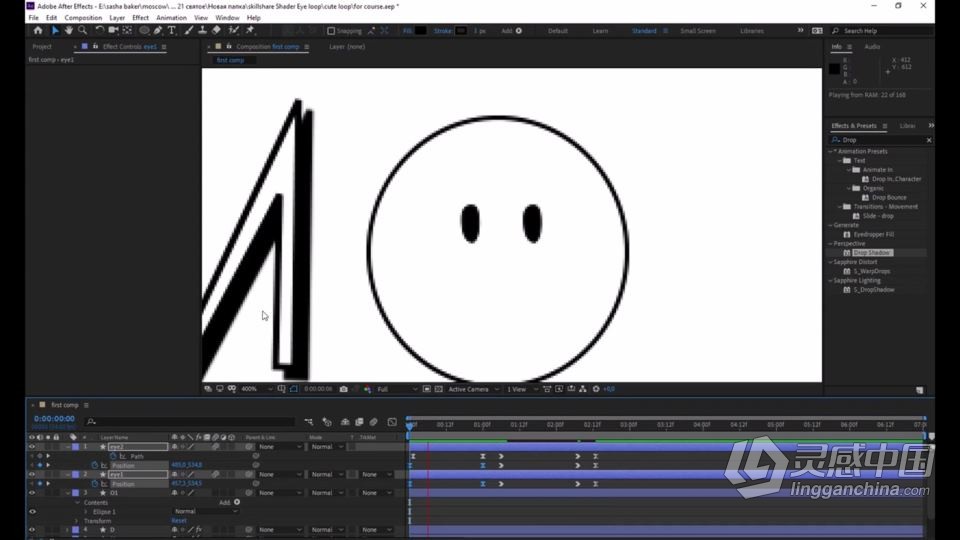The image size is (960, 540).
Task: Switch to the Project panel tab
Action: [x=42, y=47]
